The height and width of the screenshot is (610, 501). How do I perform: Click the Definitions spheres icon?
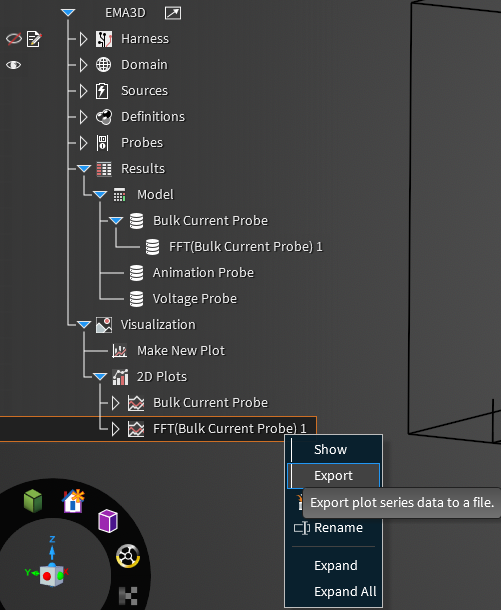(x=104, y=117)
